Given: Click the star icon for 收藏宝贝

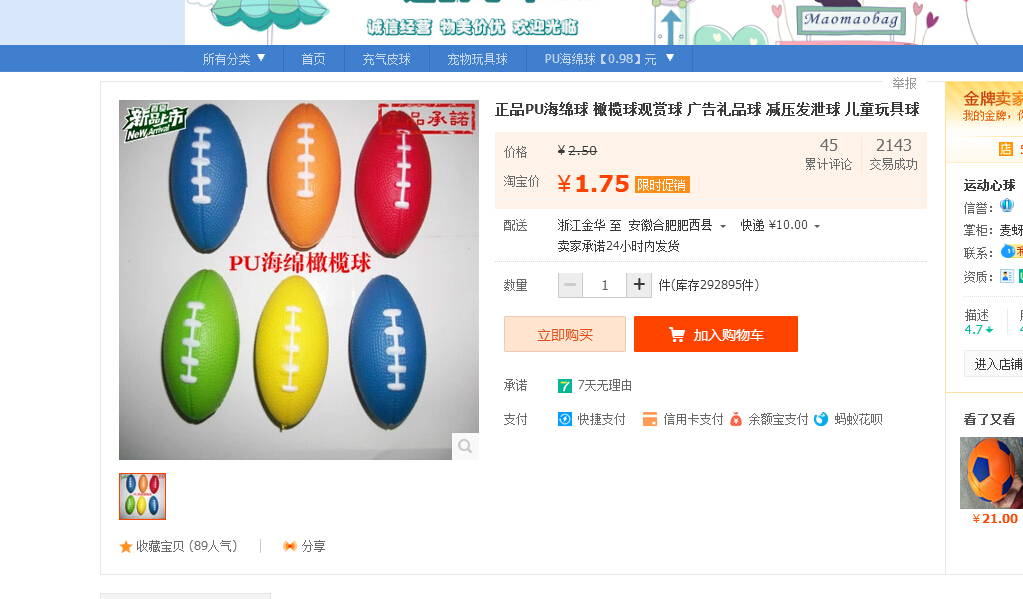Looking at the screenshot, I should 126,546.
